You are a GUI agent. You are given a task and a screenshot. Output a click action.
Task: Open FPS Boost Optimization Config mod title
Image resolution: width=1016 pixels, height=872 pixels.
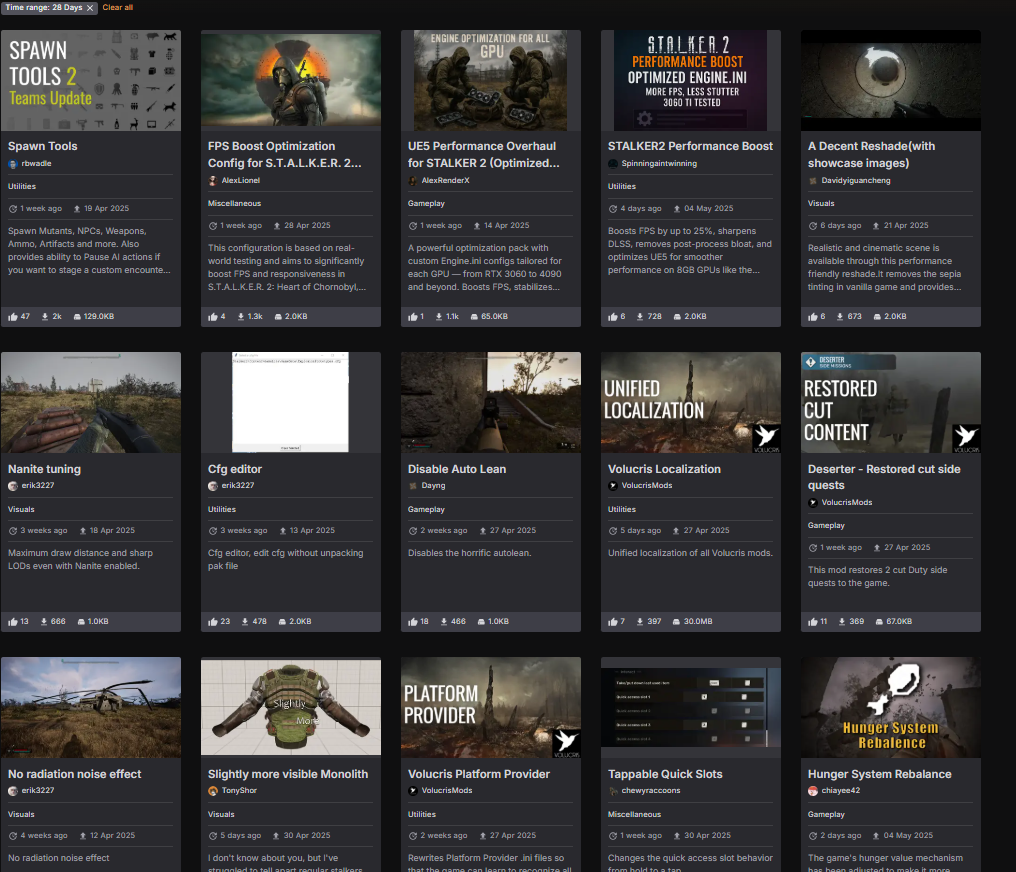tap(284, 155)
